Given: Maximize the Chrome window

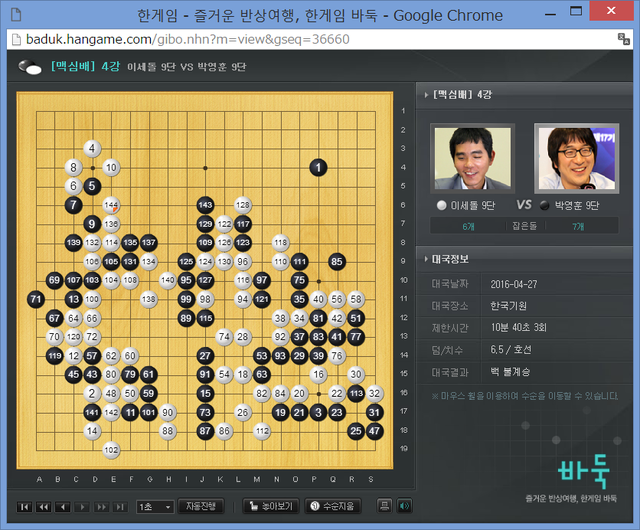Looking at the screenshot, I should pos(576,11).
